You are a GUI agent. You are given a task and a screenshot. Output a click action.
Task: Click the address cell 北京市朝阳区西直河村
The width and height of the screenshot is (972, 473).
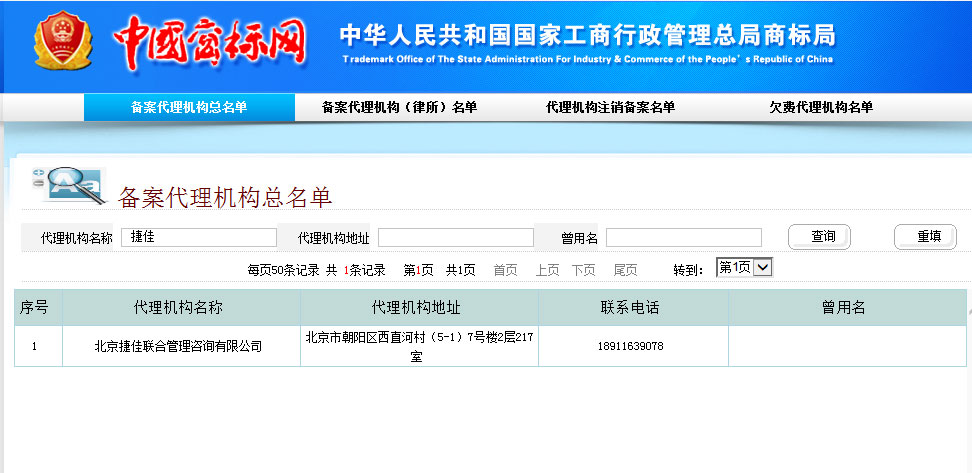[419, 347]
